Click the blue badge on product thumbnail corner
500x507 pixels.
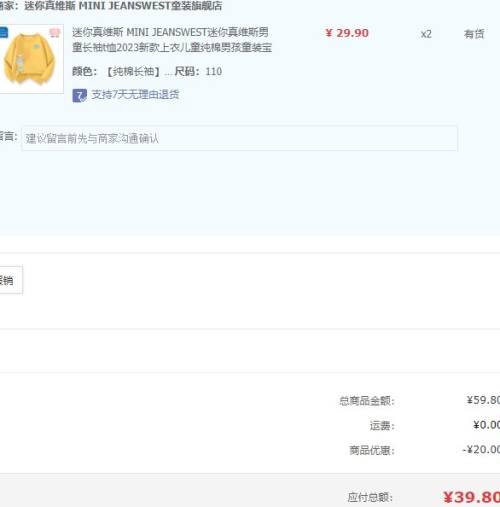[3, 33]
